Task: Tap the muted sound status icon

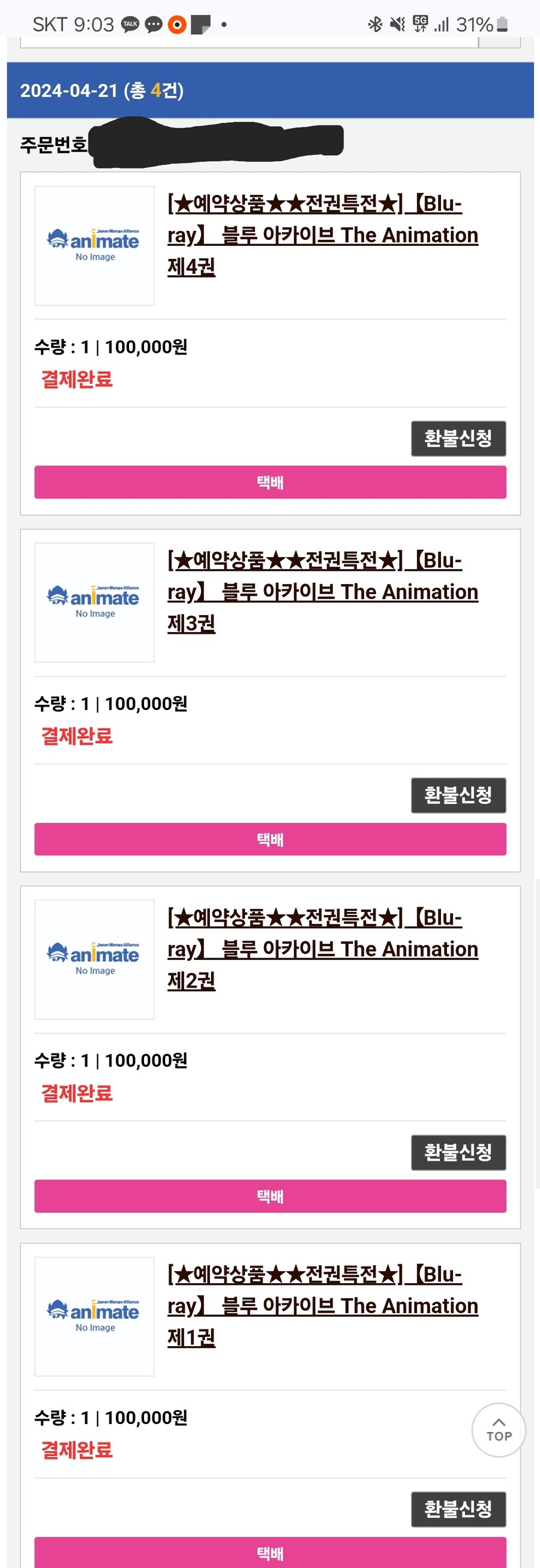Action: [x=398, y=25]
